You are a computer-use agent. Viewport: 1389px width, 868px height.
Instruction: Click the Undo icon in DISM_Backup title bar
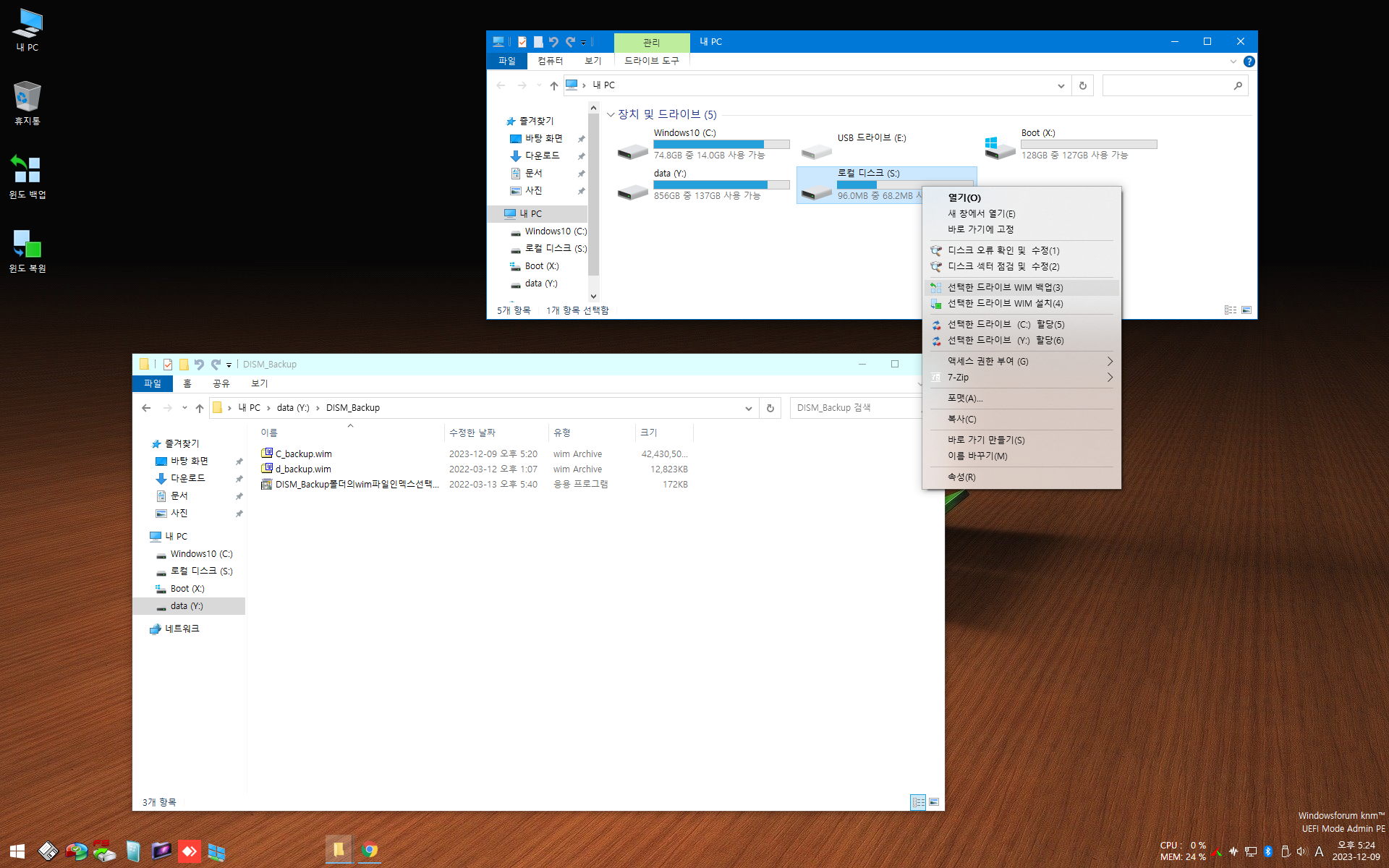click(199, 365)
